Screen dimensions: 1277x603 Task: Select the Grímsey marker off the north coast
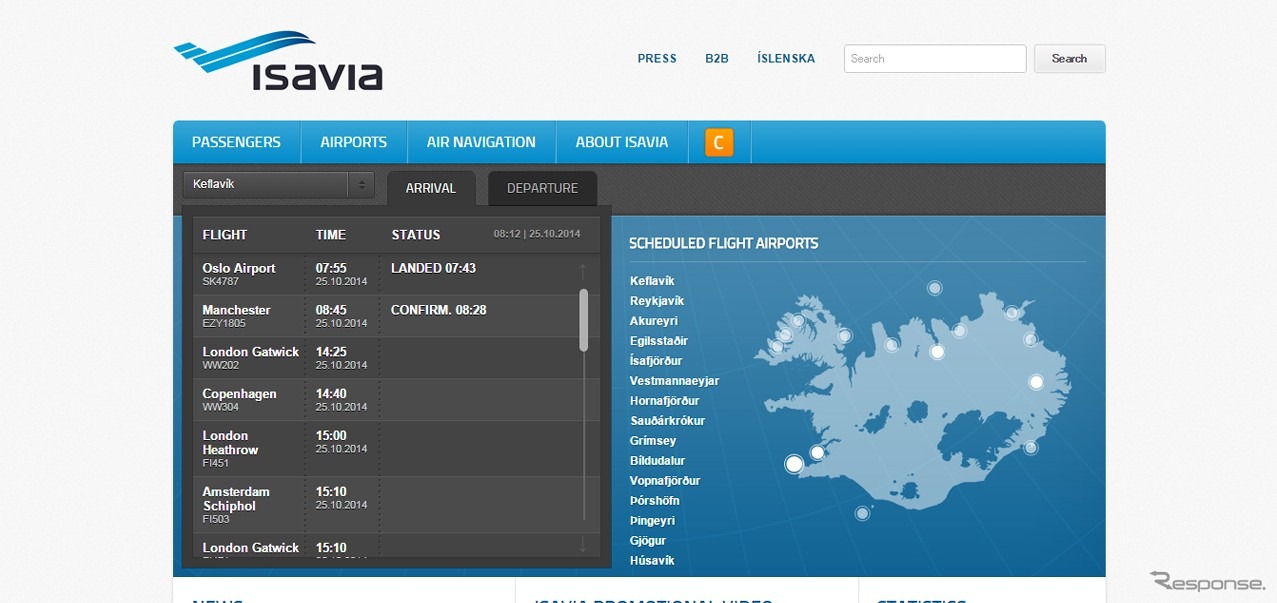pyautogui.click(x=934, y=288)
